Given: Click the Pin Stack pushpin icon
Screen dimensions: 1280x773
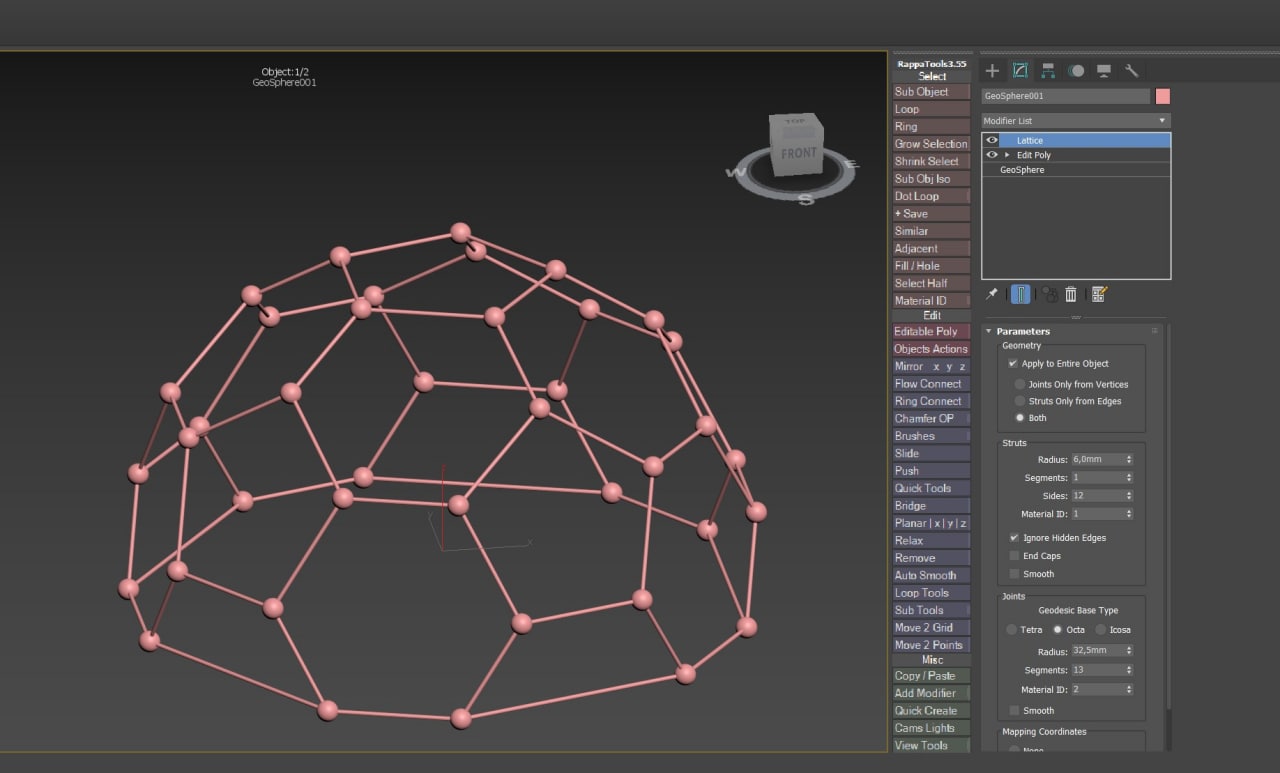Looking at the screenshot, I should click(992, 294).
